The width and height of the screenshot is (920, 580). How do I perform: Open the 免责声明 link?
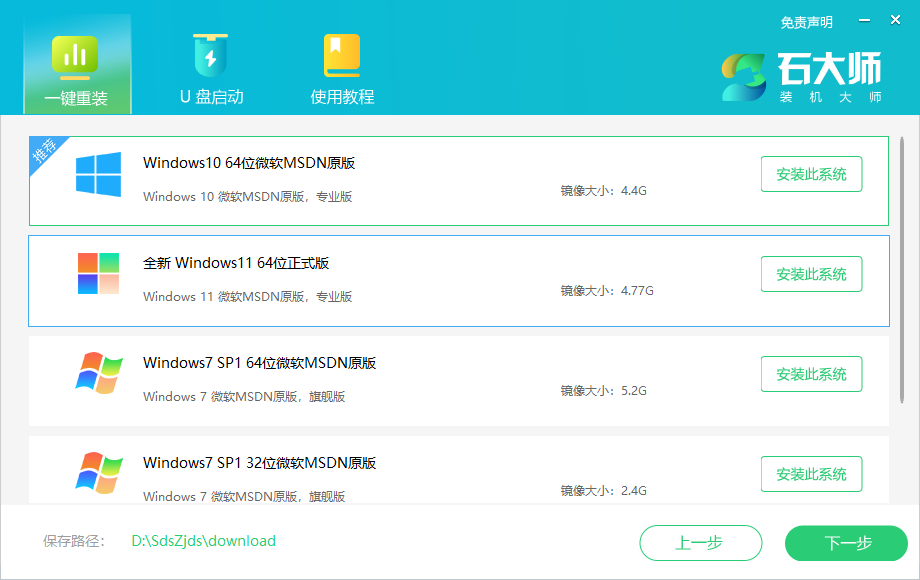806,22
